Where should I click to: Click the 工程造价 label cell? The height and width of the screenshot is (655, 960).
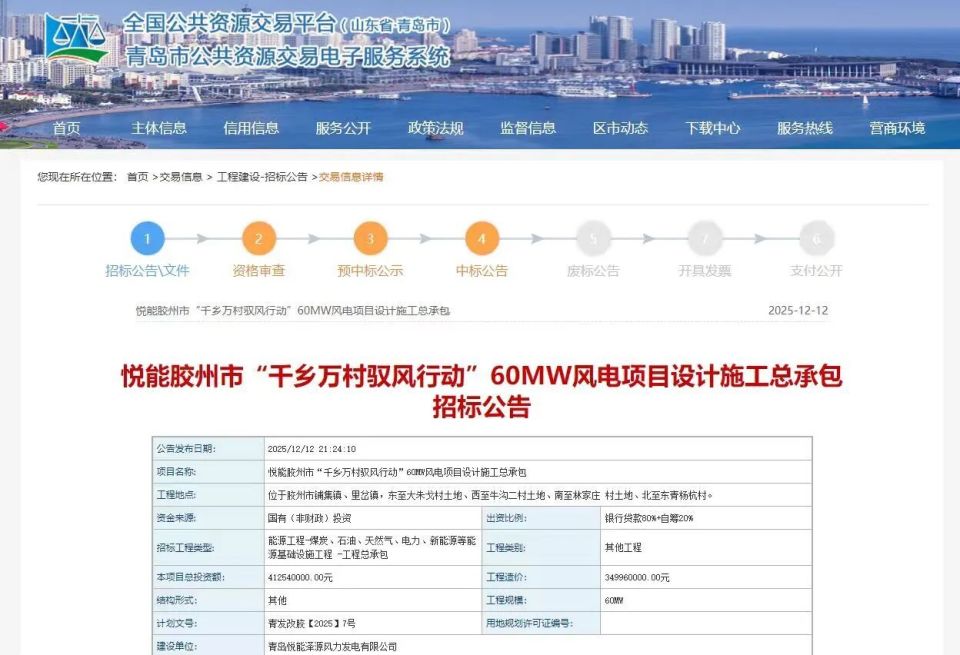[x=541, y=577]
